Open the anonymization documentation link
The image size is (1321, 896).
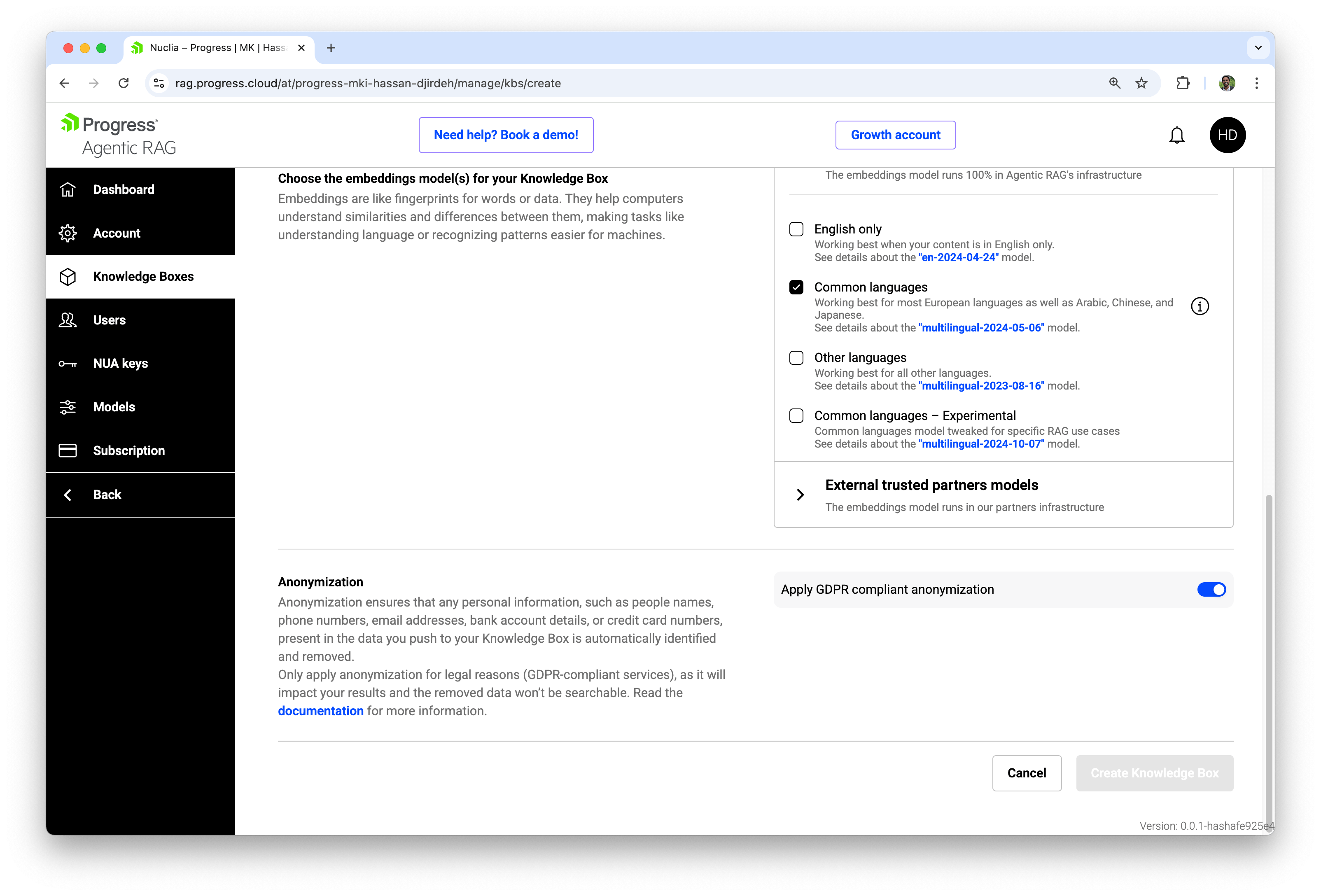[x=321, y=711]
